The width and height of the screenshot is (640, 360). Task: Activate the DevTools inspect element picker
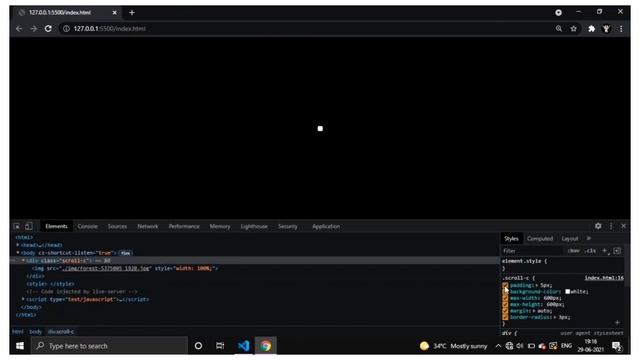point(17,226)
